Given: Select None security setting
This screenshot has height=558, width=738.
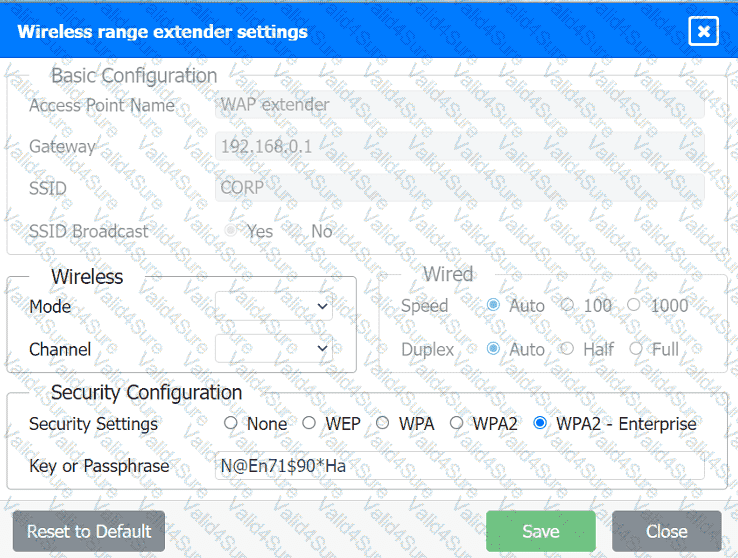Looking at the screenshot, I should point(231,423).
